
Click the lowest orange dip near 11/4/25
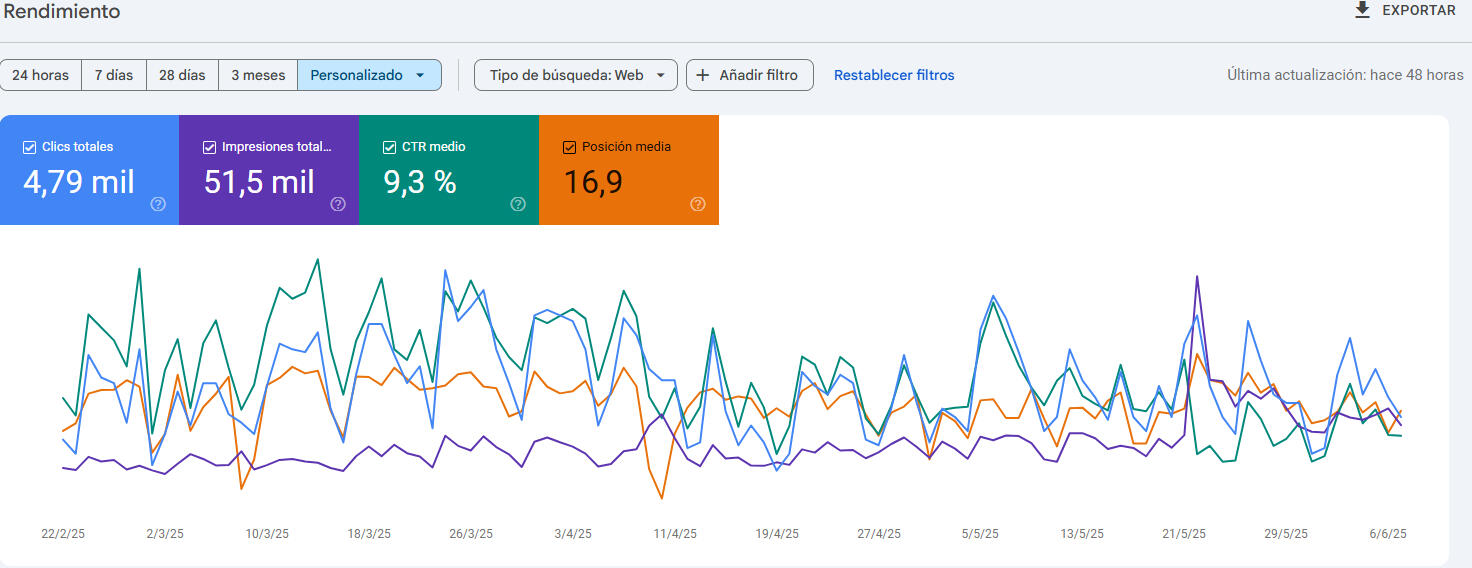[x=661, y=497]
